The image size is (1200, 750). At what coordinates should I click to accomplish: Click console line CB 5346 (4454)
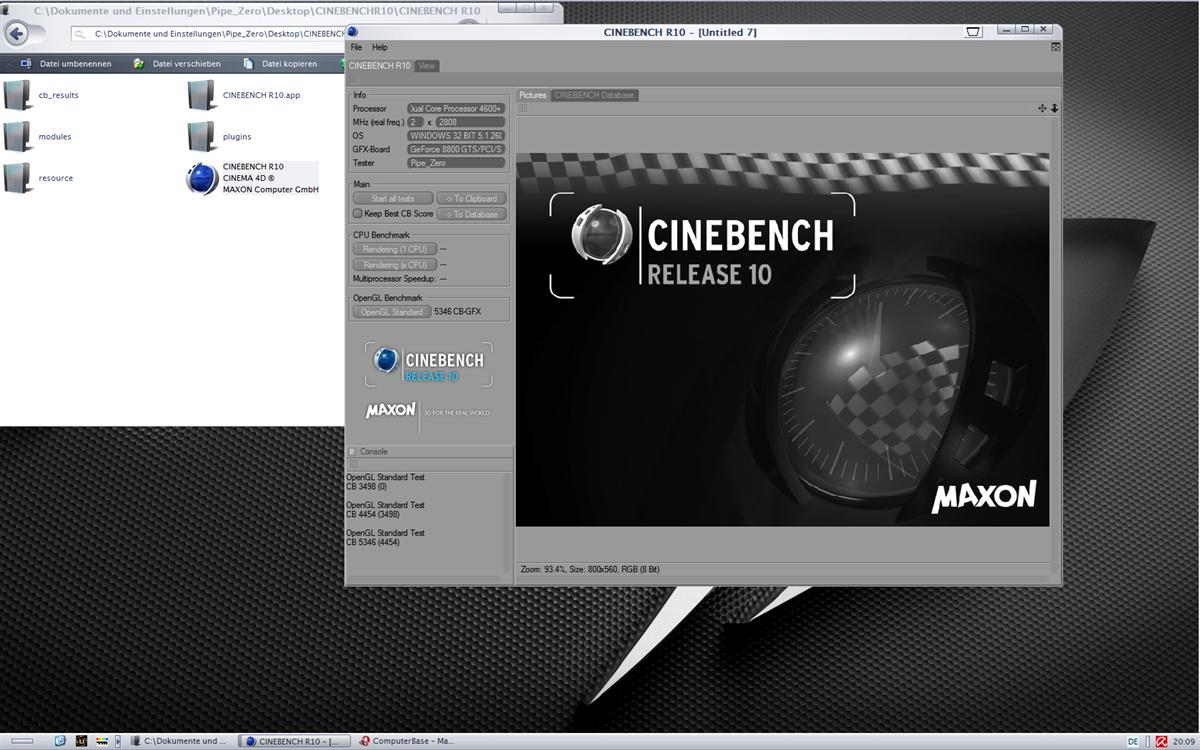pyautogui.click(x=372, y=542)
